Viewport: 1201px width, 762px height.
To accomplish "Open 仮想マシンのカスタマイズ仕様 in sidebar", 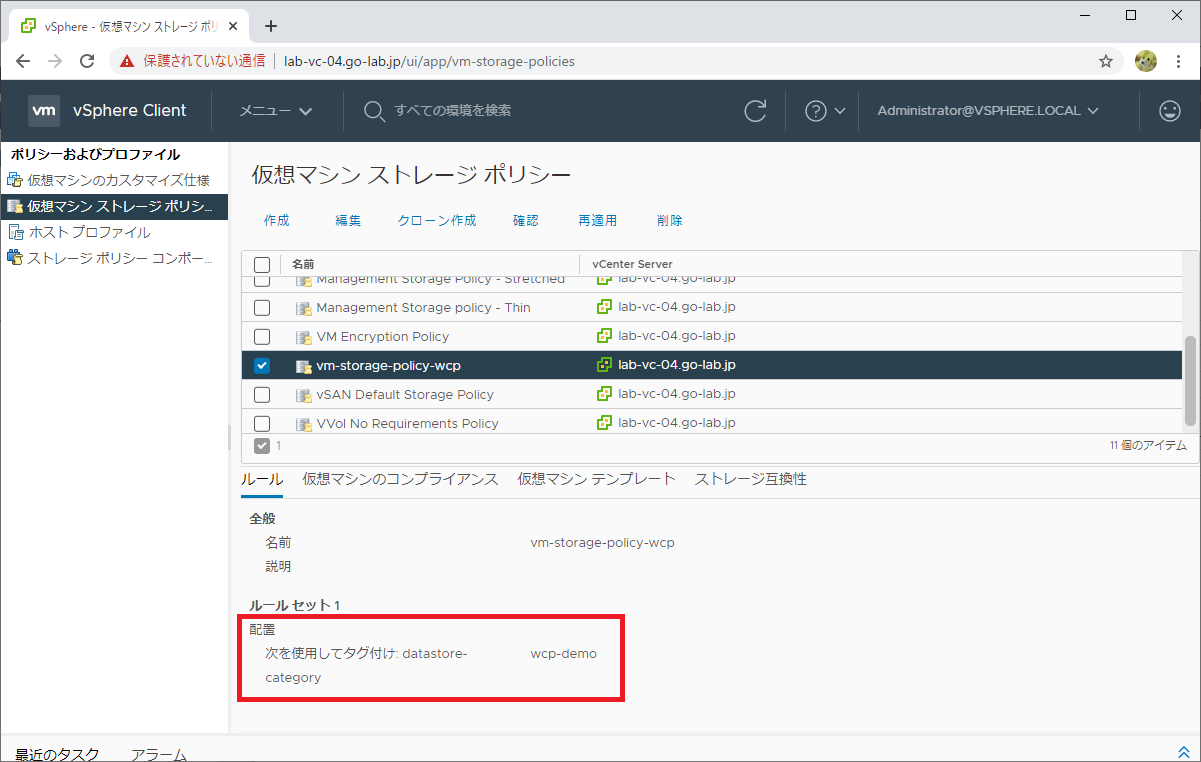I will [x=118, y=180].
